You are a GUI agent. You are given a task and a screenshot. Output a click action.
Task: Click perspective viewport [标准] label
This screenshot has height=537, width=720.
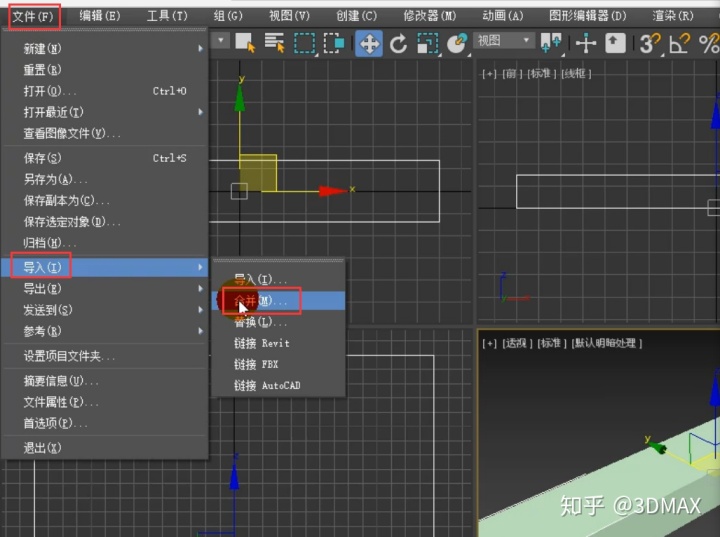pos(552,343)
